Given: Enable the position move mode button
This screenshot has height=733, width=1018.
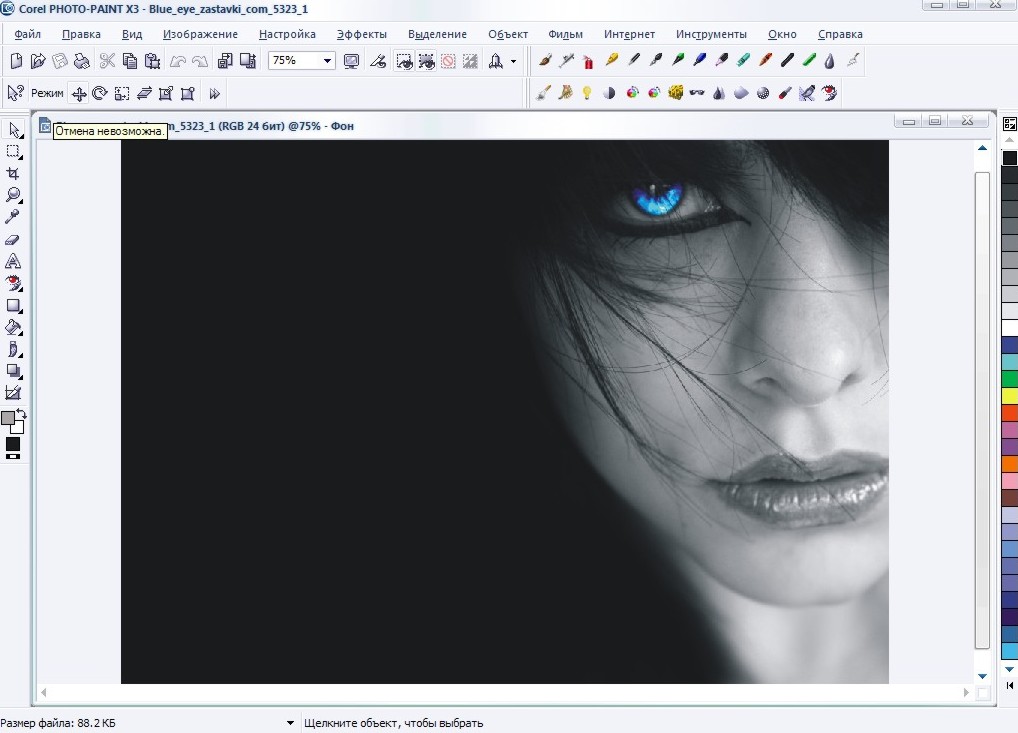Looking at the screenshot, I should pyautogui.click(x=78, y=94).
